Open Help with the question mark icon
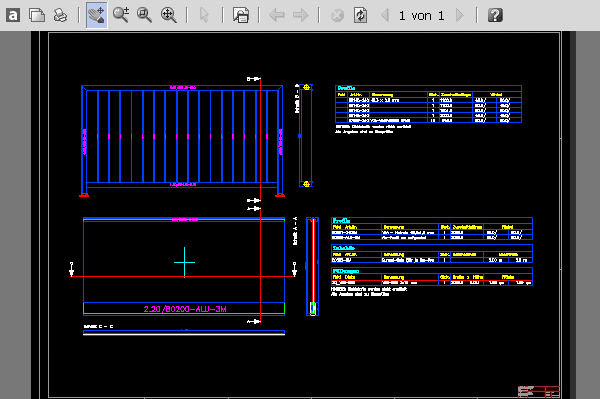Image resolution: width=600 pixels, height=399 pixels. (x=495, y=16)
